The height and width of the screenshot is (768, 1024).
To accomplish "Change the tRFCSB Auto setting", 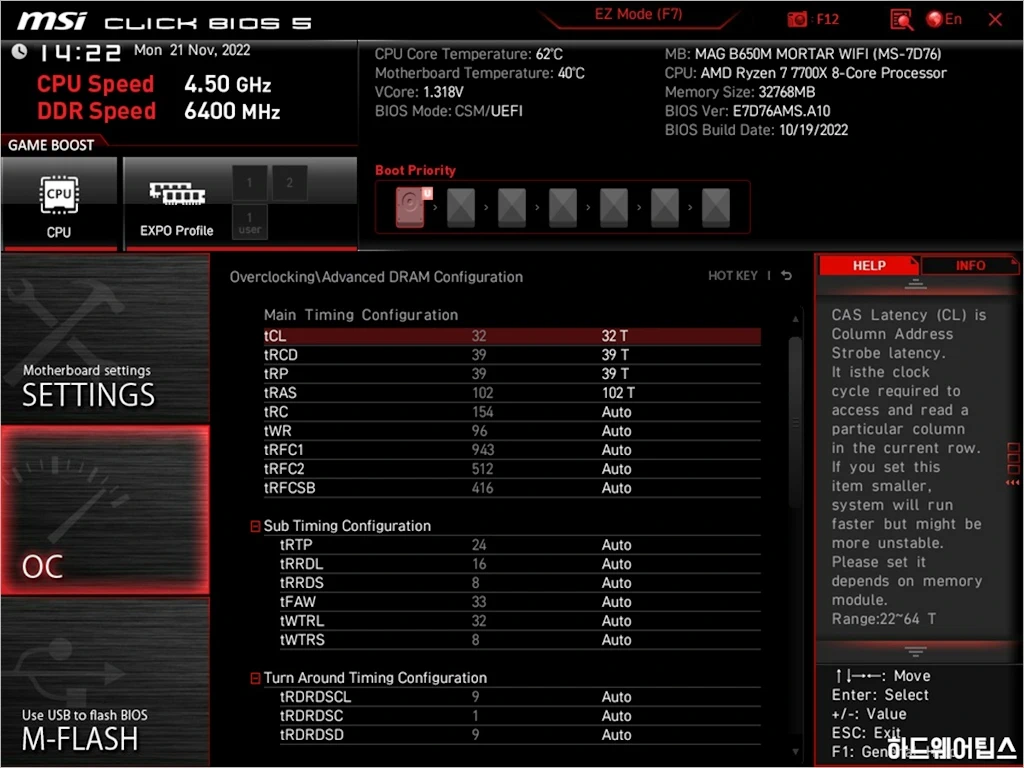I will click(616, 488).
